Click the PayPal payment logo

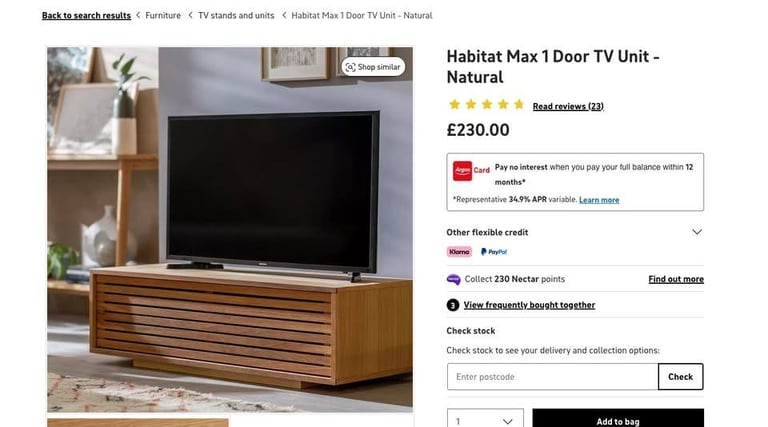(x=494, y=252)
